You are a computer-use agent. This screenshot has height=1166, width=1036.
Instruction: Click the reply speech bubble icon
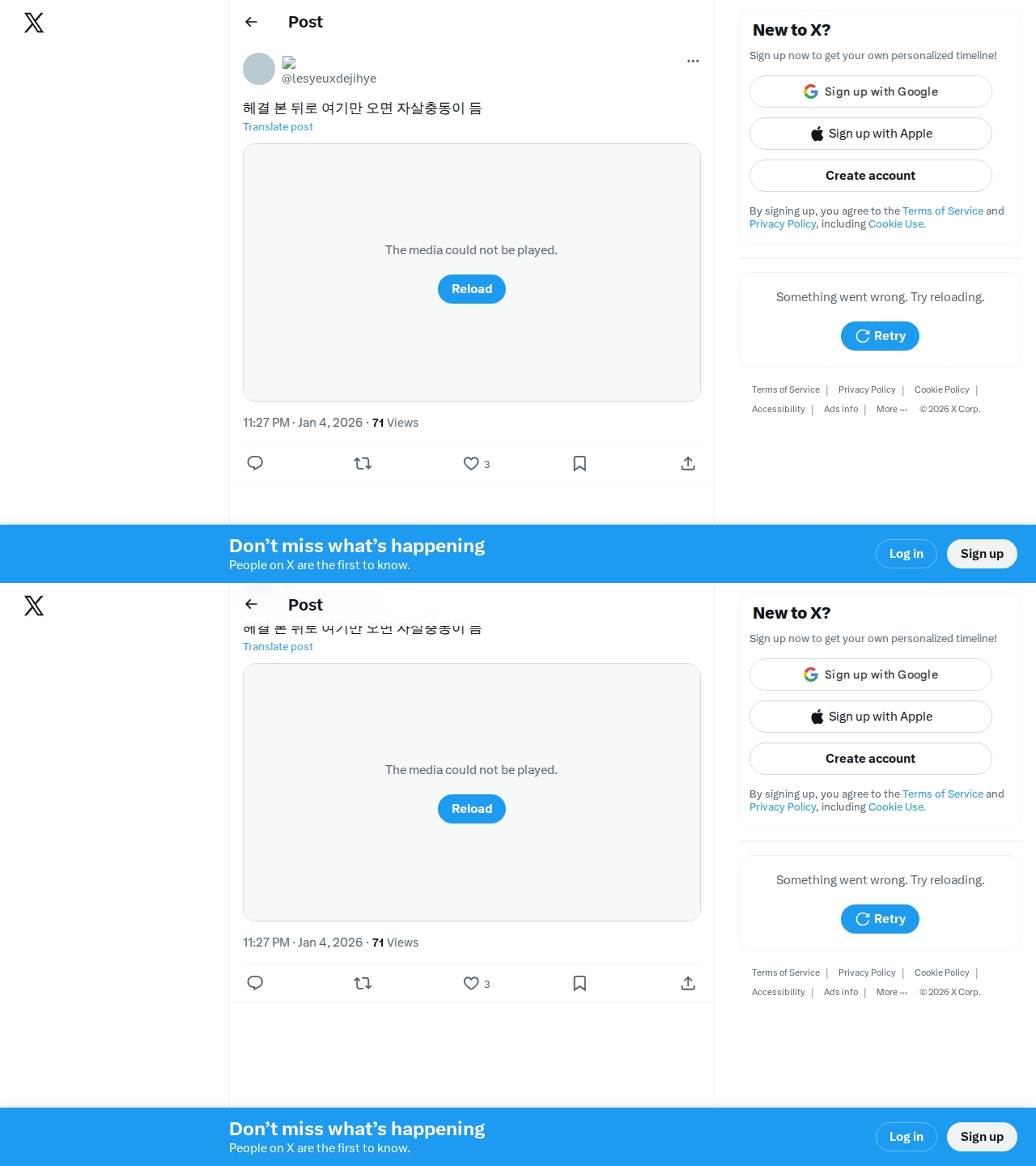(x=255, y=463)
